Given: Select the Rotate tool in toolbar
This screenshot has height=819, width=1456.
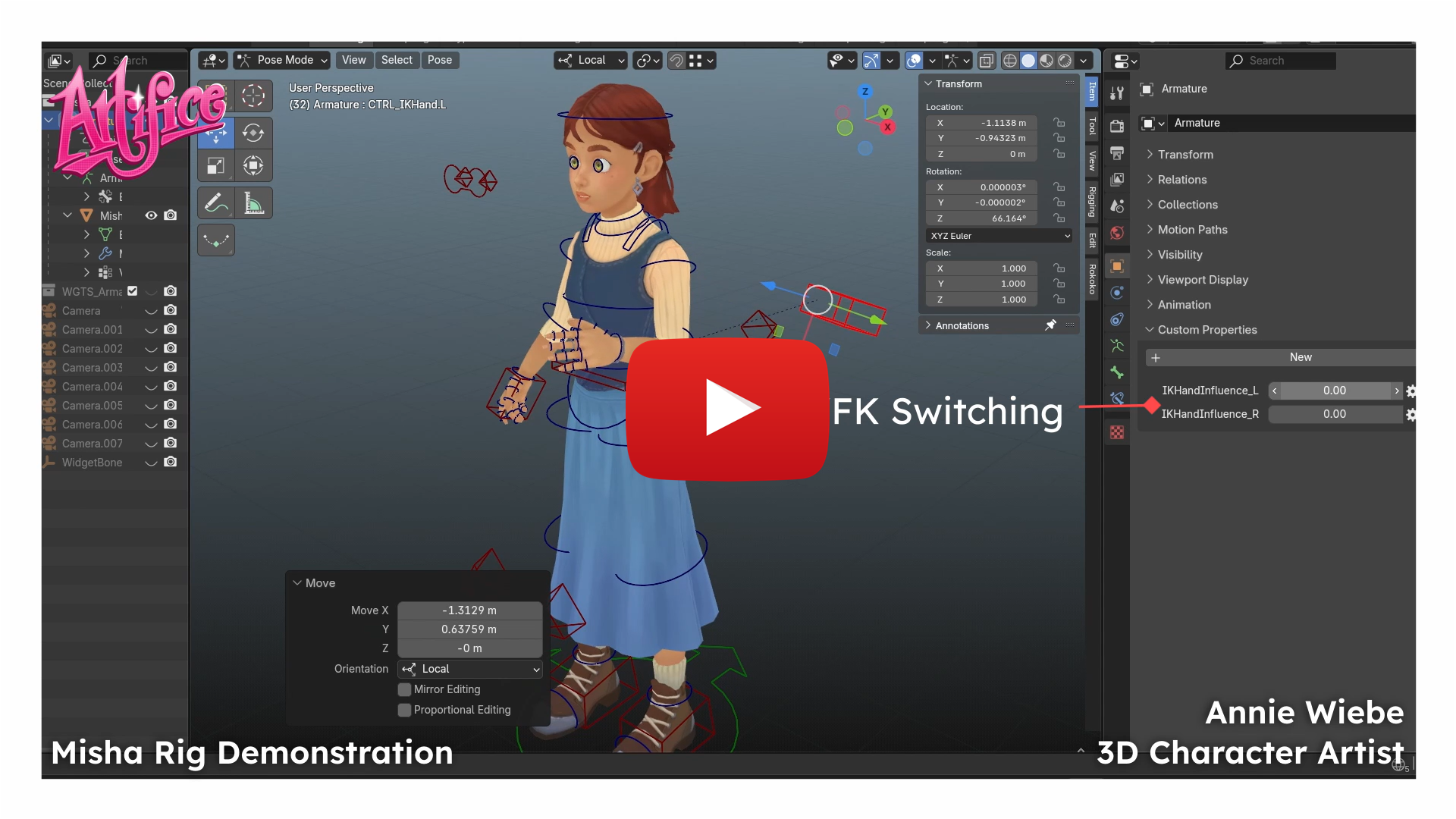Looking at the screenshot, I should coord(253,133).
